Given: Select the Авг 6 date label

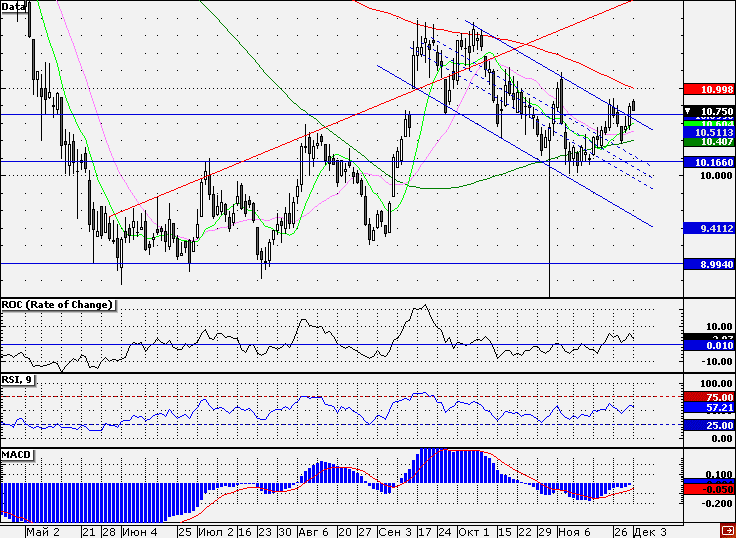Looking at the screenshot, I should (314, 531).
